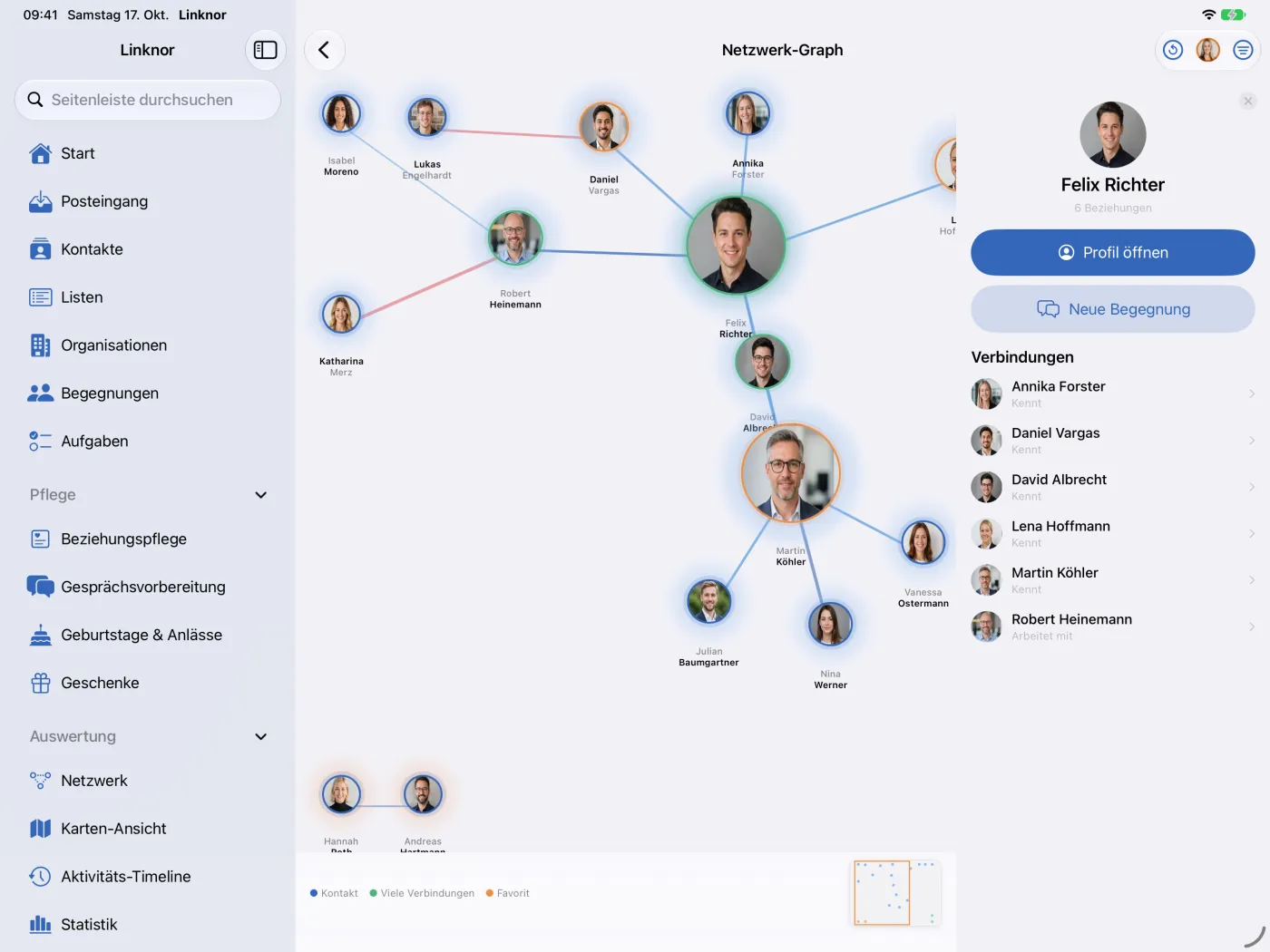Open Start in the sidebar

pyautogui.click(x=148, y=153)
